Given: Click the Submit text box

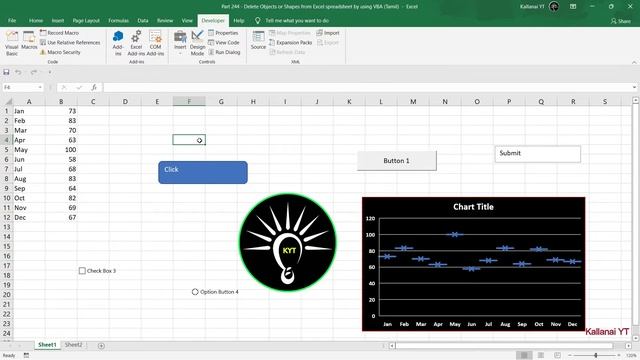Looking at the screenshot, I should [538, 154].
